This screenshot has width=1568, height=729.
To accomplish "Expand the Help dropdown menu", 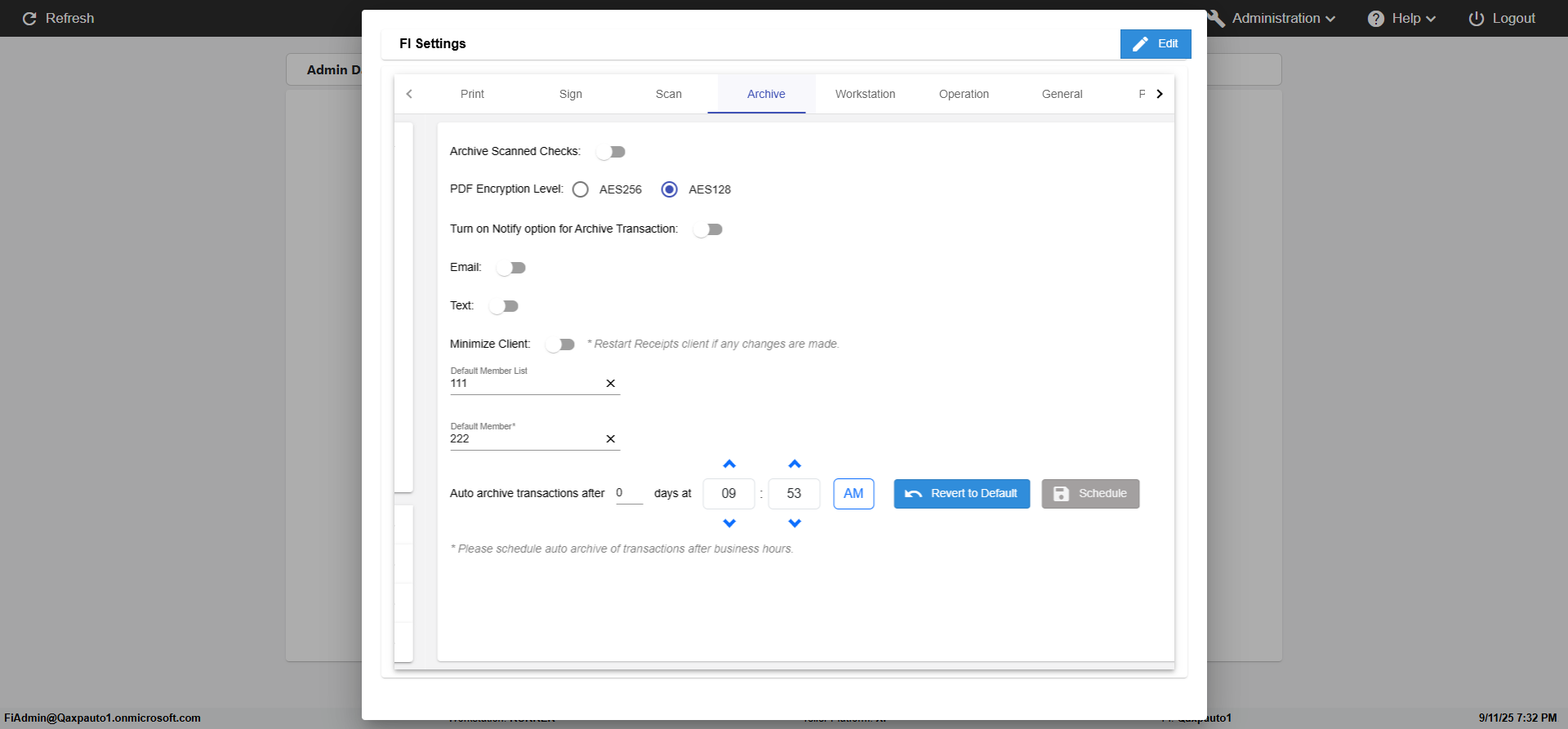I will (x=1402, y=19).
